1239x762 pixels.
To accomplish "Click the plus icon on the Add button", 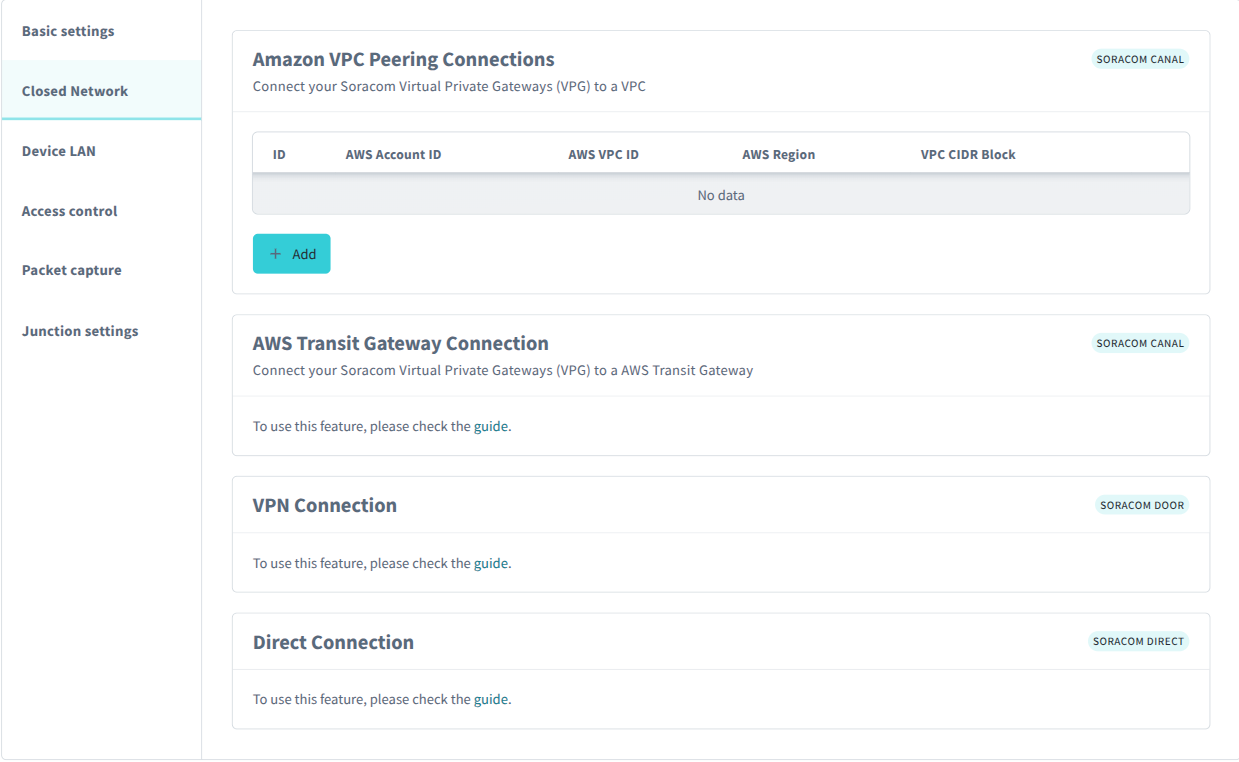I will [275, 254].
